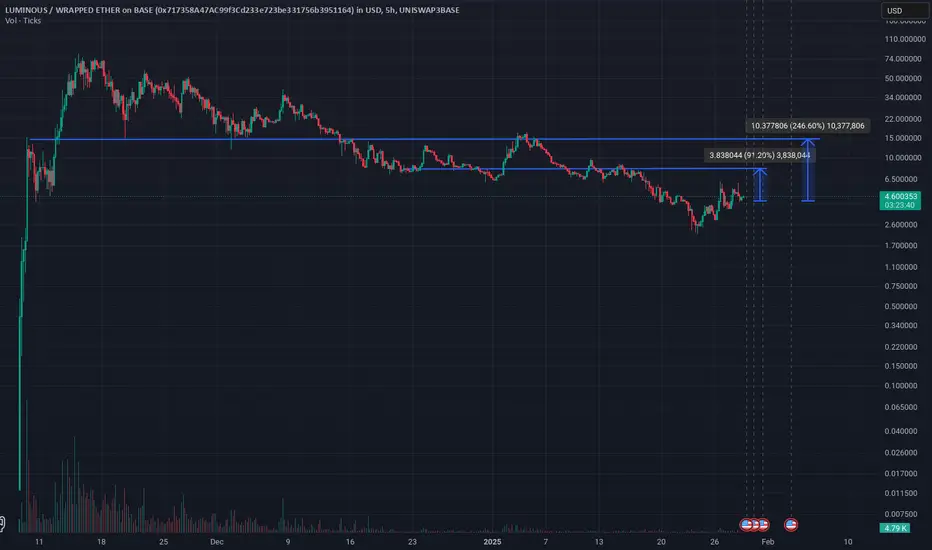Open the isolated US flag event in February
The width and height of the screenshot is (932, 550).
pos(791,524)
